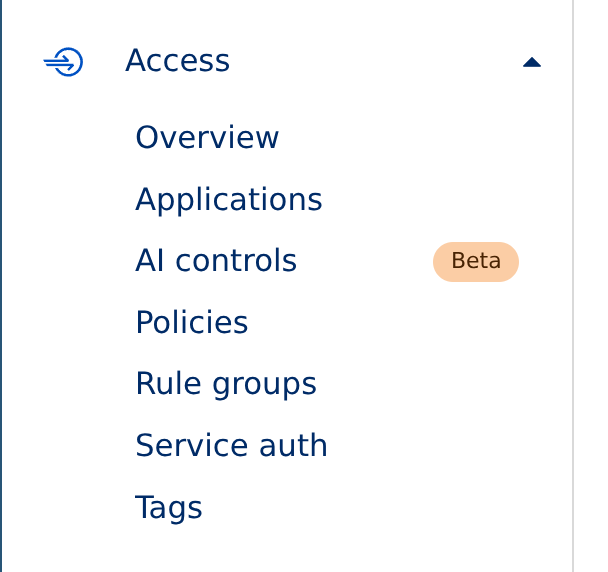Select Tags, the last Access submenu item

pos(168,508)
